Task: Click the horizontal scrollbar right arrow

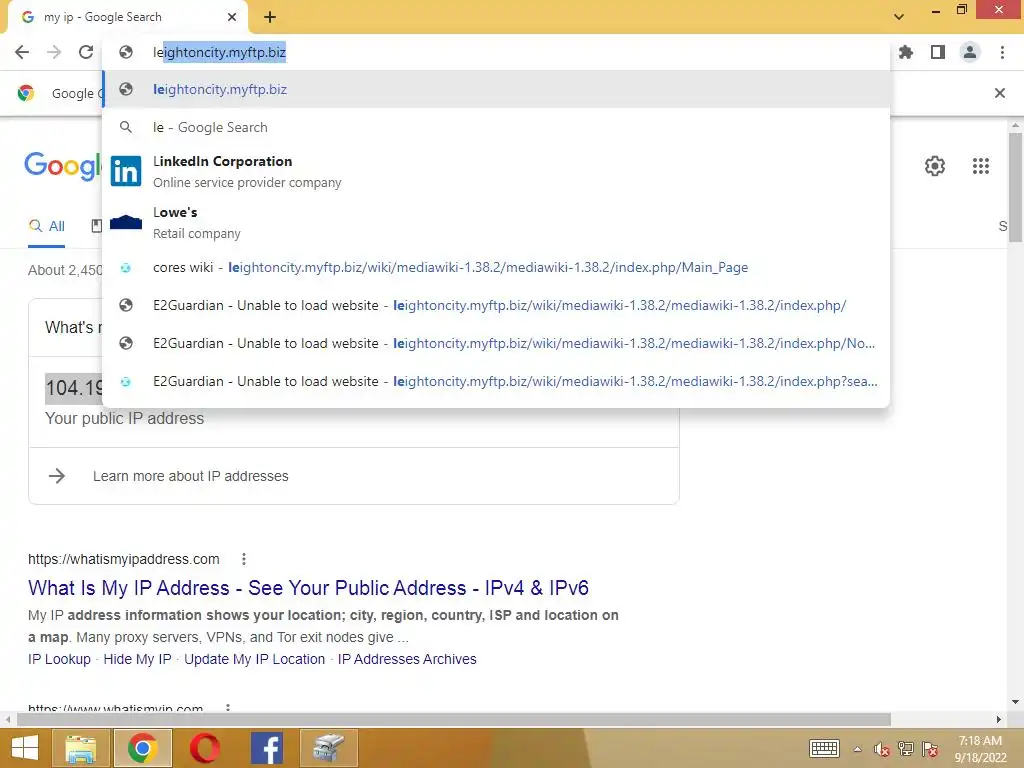Action: pyautogui.click(x=998, y=719)
